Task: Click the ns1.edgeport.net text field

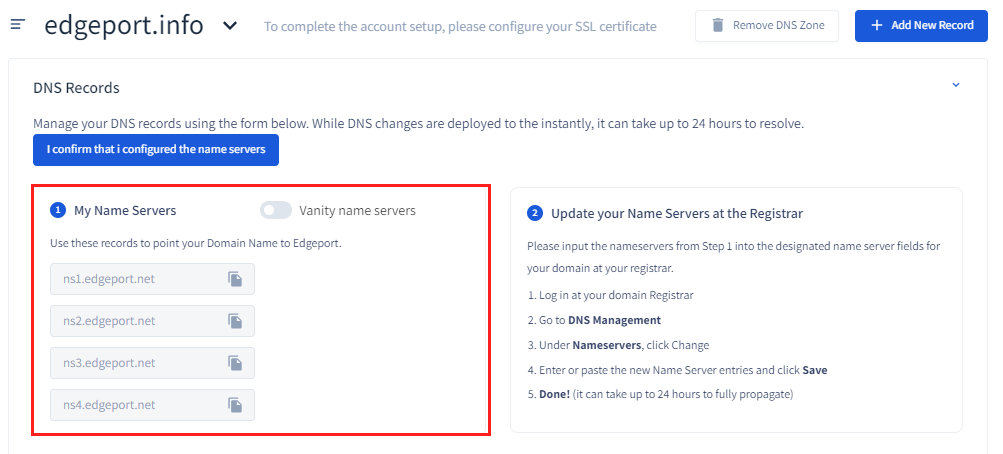Action: (135, 279)
